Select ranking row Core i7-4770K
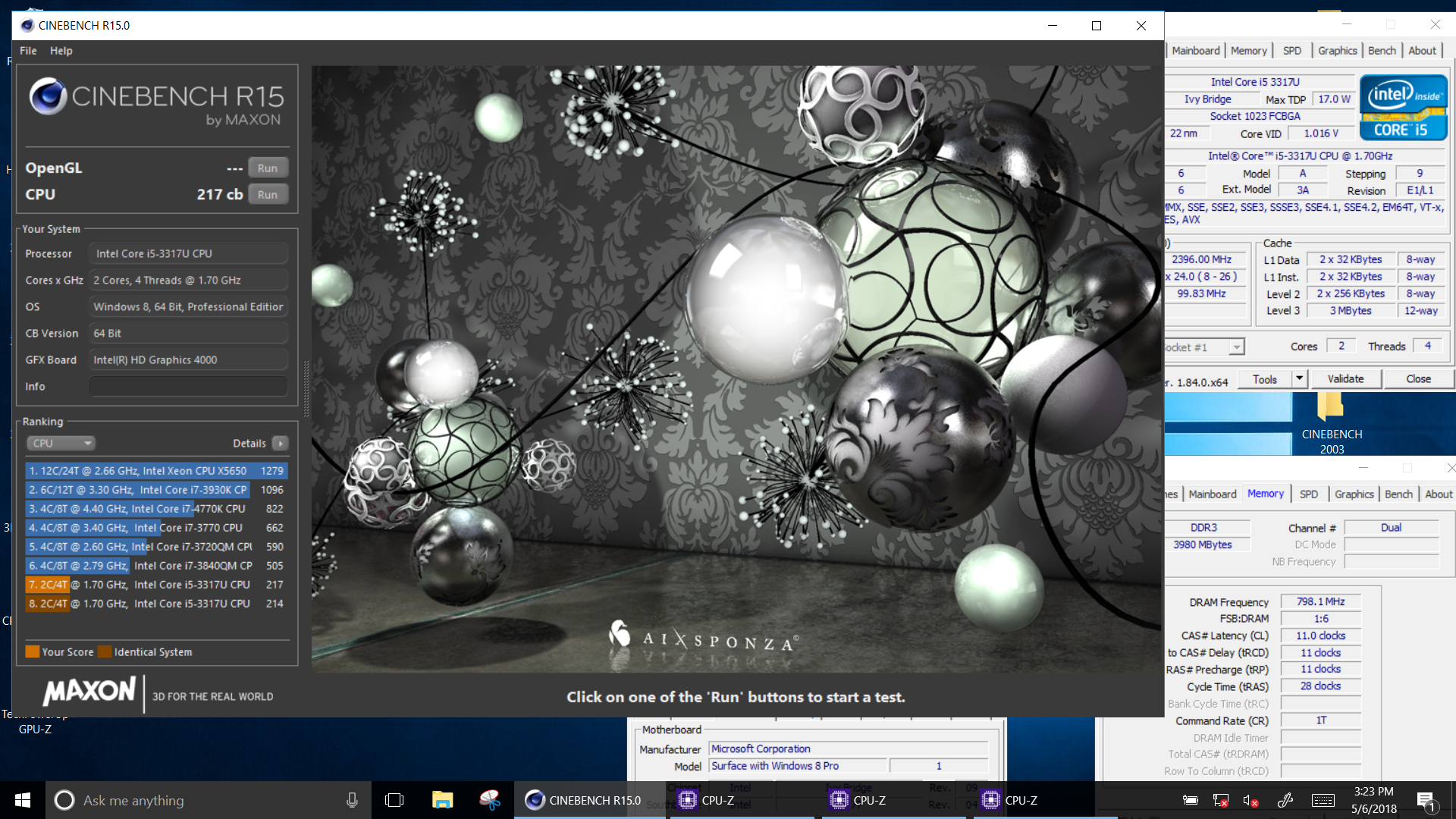The image size is (1456, 819). coord(156,509)
